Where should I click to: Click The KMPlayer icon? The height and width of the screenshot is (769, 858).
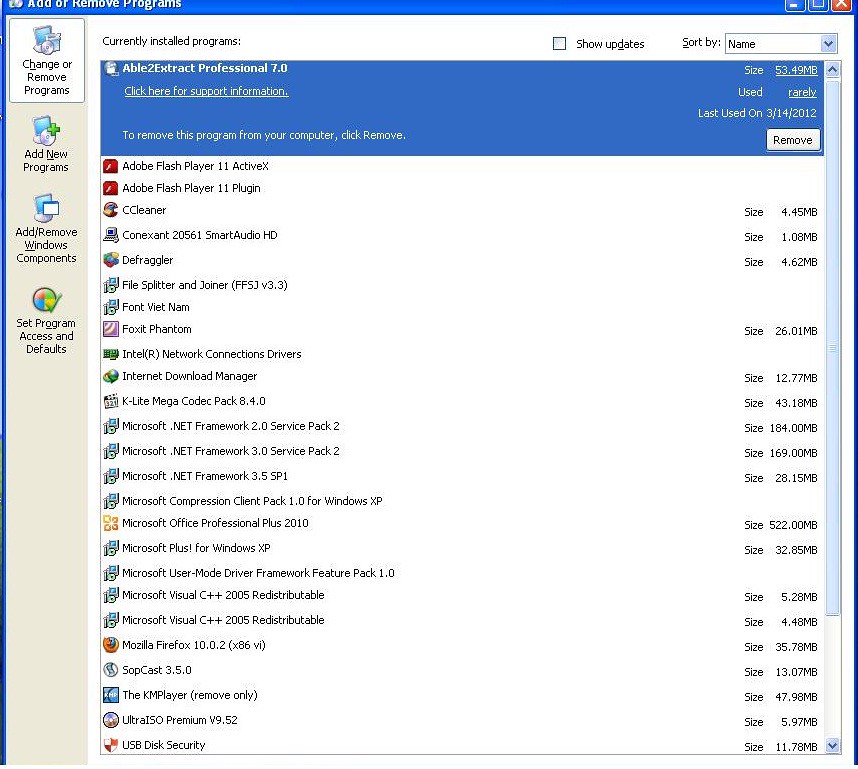(111, 695)
